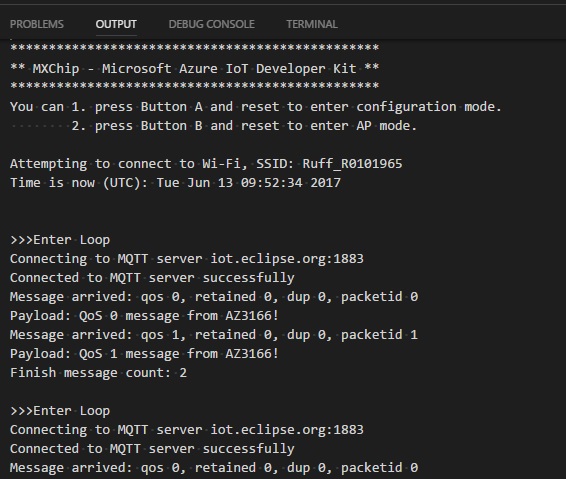Click the 'Finish message count: 2' line
The height and width of the screenshot is (479, 566).
coord(99,373)
